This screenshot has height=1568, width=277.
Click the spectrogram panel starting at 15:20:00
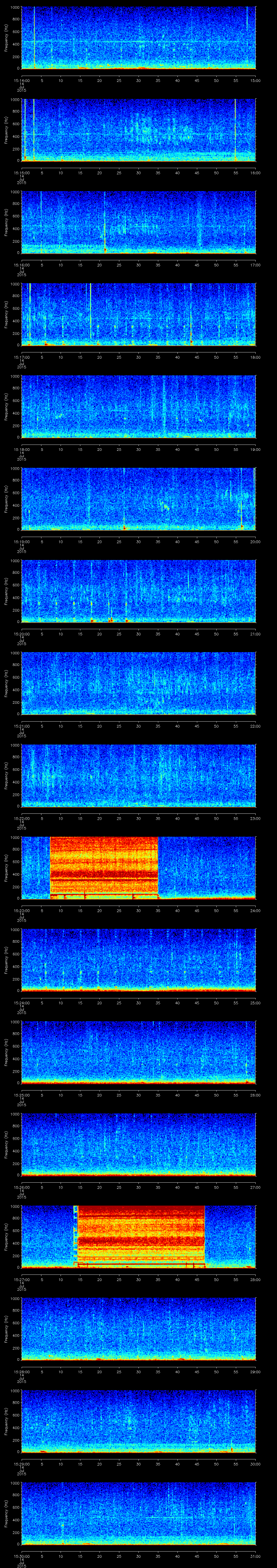139,591
